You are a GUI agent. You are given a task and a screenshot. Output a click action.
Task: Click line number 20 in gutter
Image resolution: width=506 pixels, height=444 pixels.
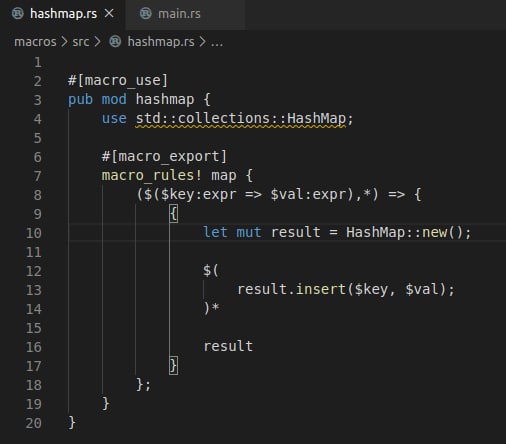[34, 423]
